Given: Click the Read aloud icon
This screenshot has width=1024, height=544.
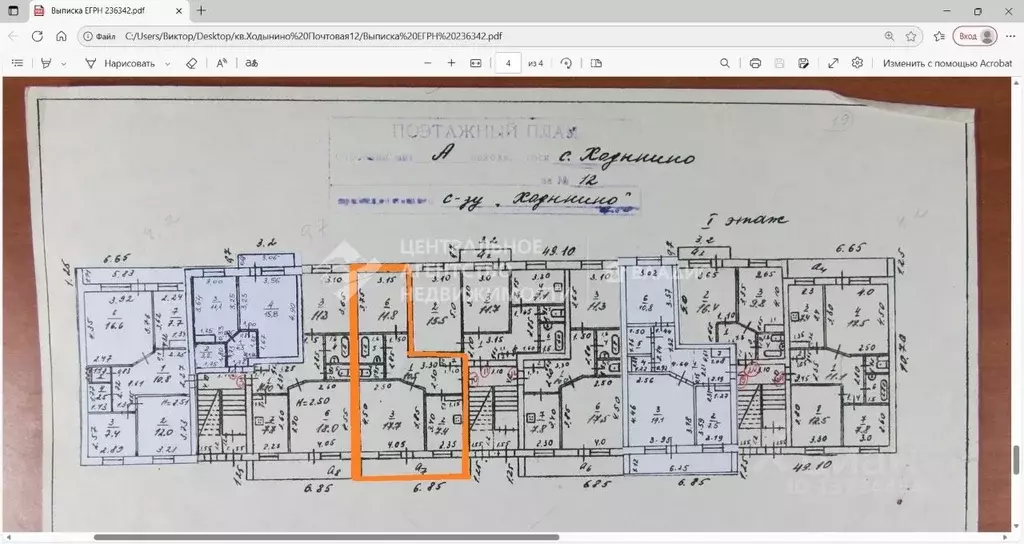Looking at the screenshot, I should point(222,63).
